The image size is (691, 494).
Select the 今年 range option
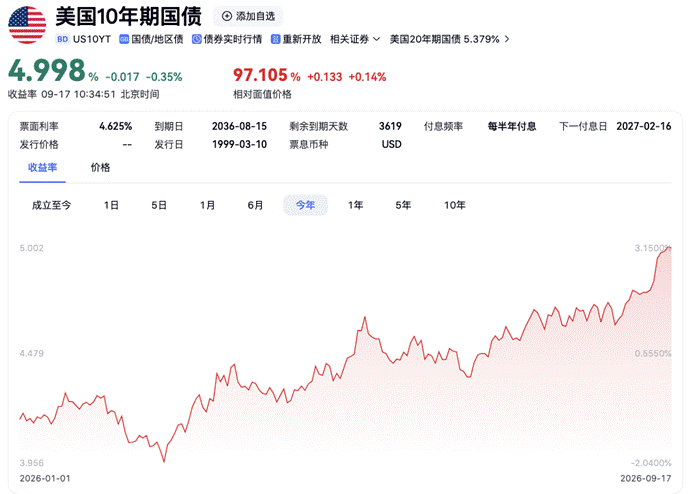coord(305,205)
